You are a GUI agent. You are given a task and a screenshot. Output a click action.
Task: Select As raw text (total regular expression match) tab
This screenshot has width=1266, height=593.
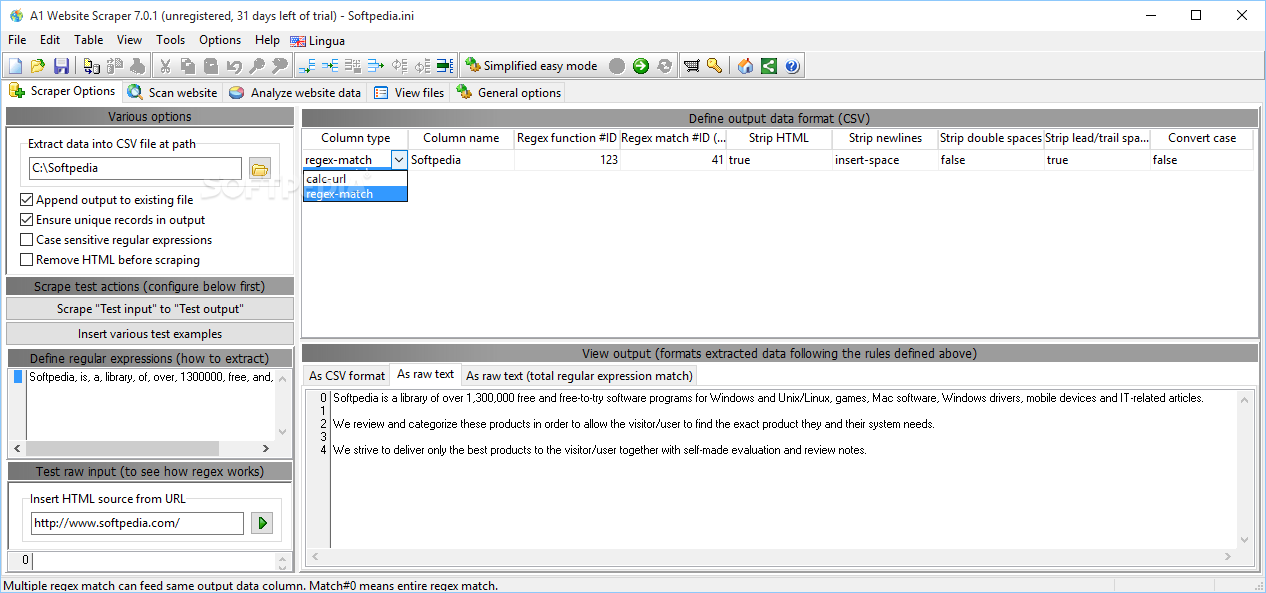(x=579, y=376)
